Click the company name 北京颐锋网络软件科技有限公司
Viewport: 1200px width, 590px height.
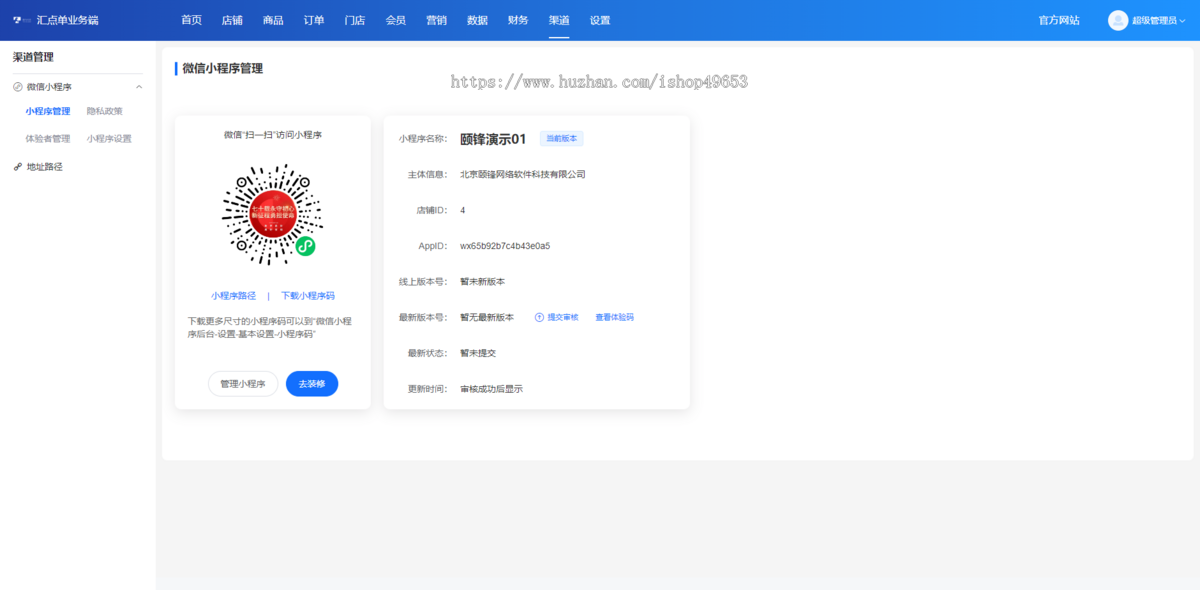pos(523,174)
